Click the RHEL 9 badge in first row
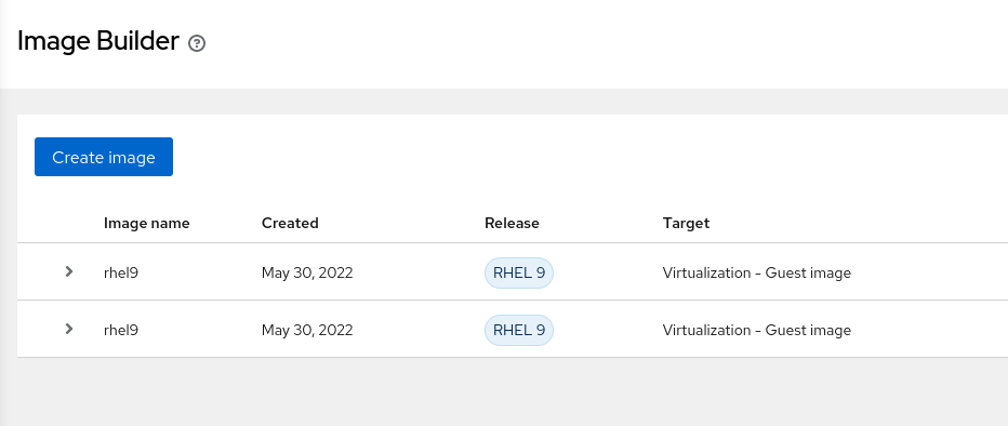1008x426 pixels. [x=519, y=272]
